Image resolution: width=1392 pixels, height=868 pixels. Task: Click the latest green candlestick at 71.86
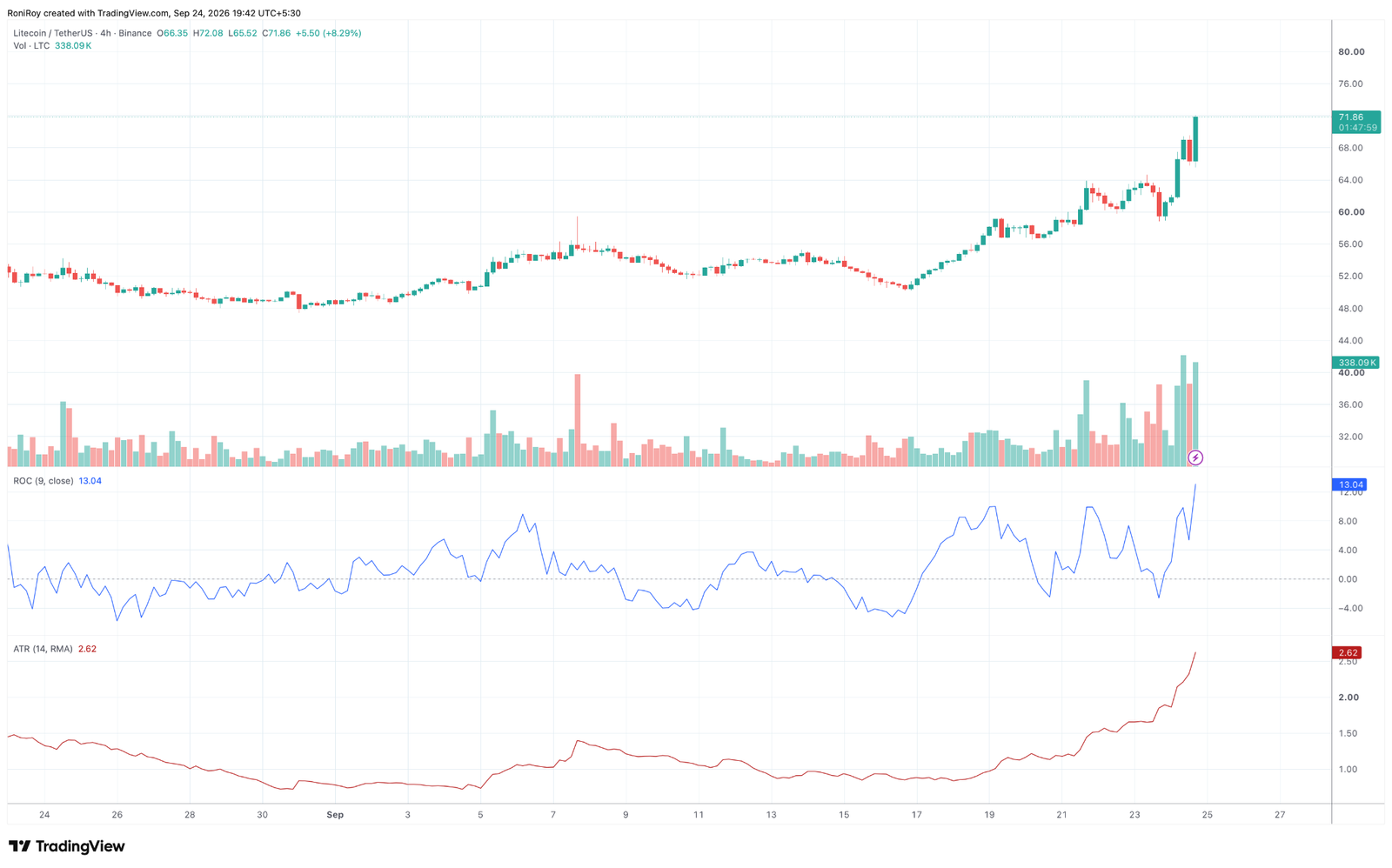tap(1195, 139)
